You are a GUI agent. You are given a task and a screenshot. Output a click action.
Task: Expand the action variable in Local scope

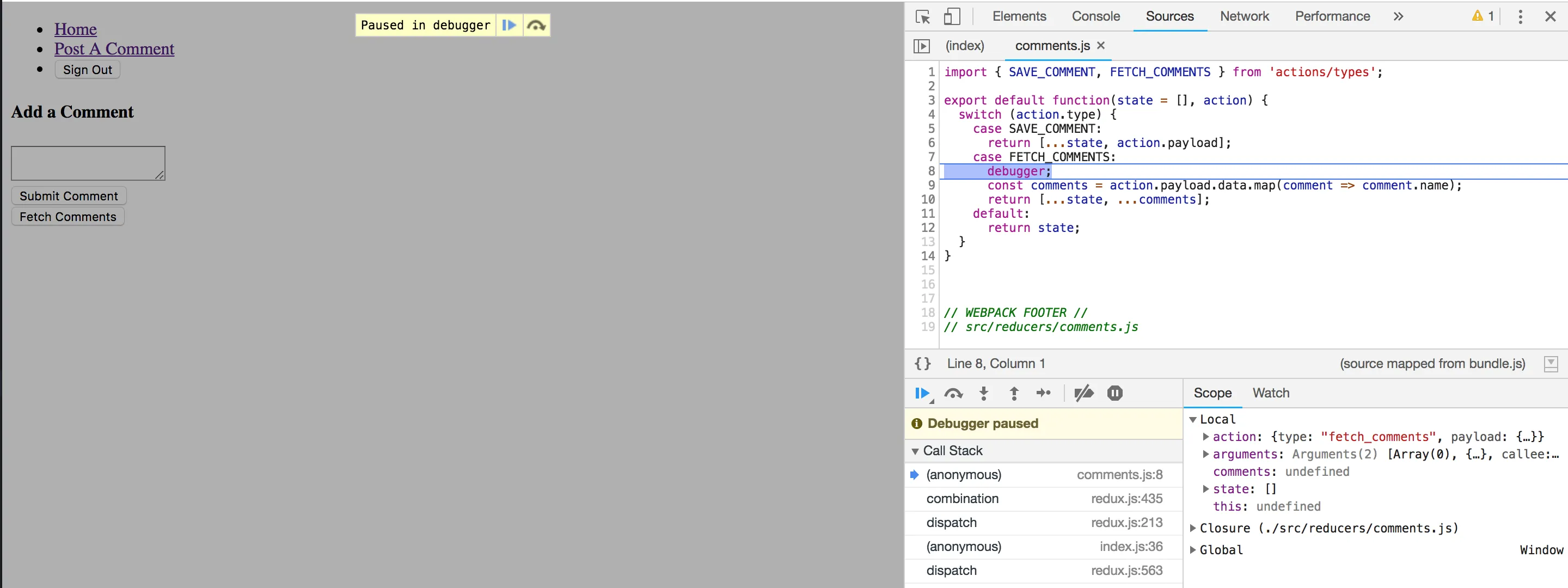[1206, 437]
